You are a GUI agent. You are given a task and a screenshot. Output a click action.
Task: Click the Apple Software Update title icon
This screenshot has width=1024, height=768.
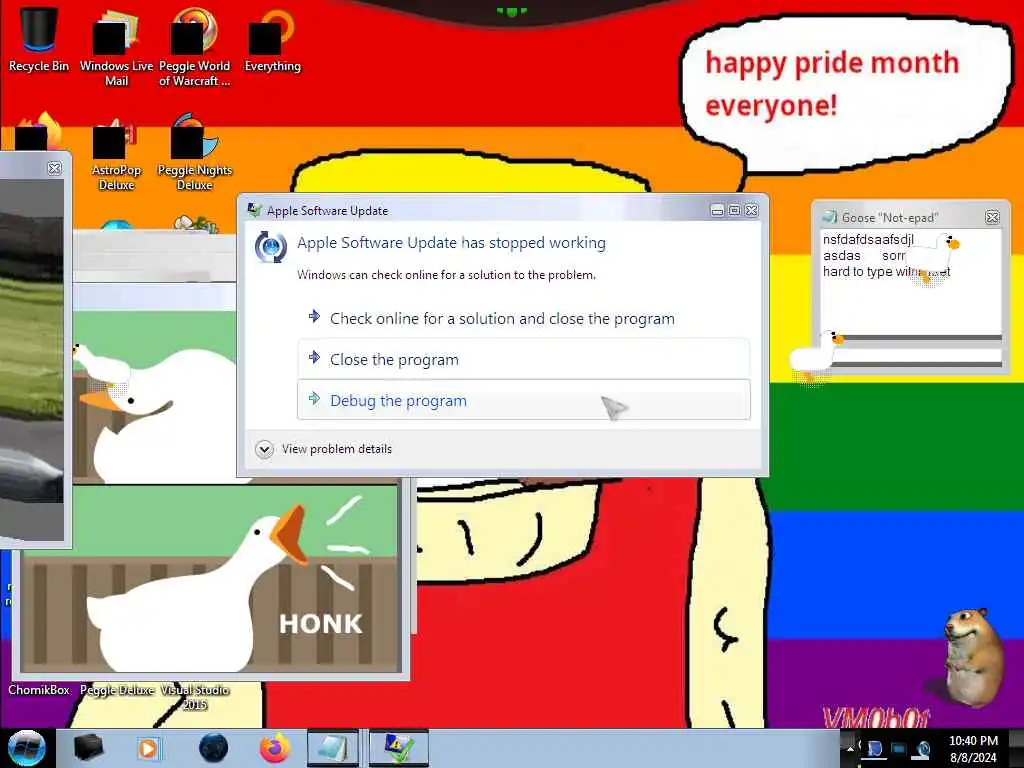(254, 210)
